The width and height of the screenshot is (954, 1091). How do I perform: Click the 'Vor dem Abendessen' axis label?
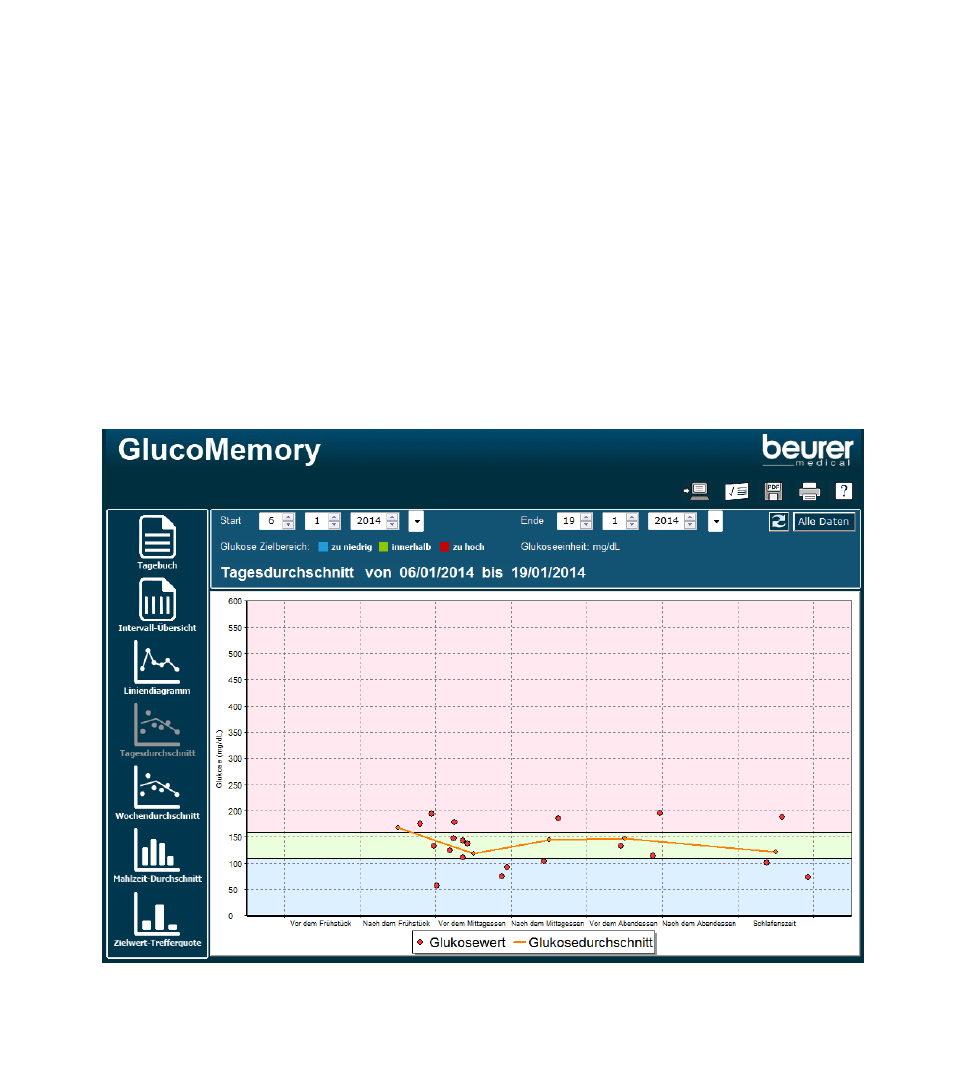coord(623,924)
